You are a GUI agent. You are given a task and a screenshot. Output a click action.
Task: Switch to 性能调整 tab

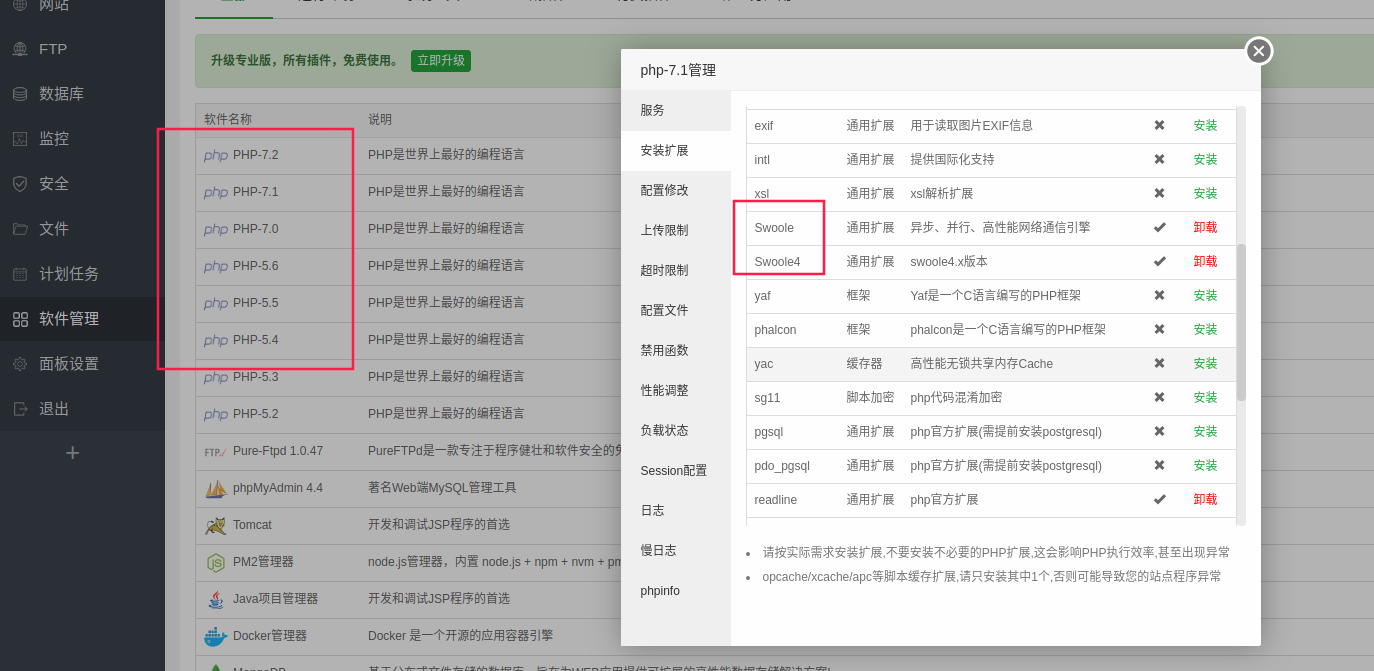(x=676, y=390)
